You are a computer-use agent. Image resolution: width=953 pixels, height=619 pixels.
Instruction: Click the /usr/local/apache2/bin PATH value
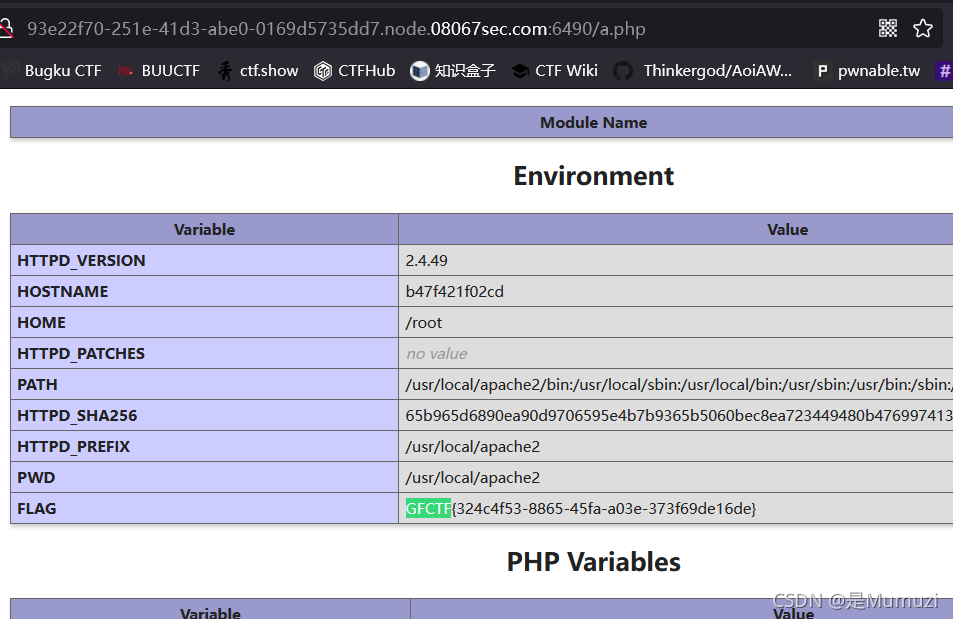point(679,384)
